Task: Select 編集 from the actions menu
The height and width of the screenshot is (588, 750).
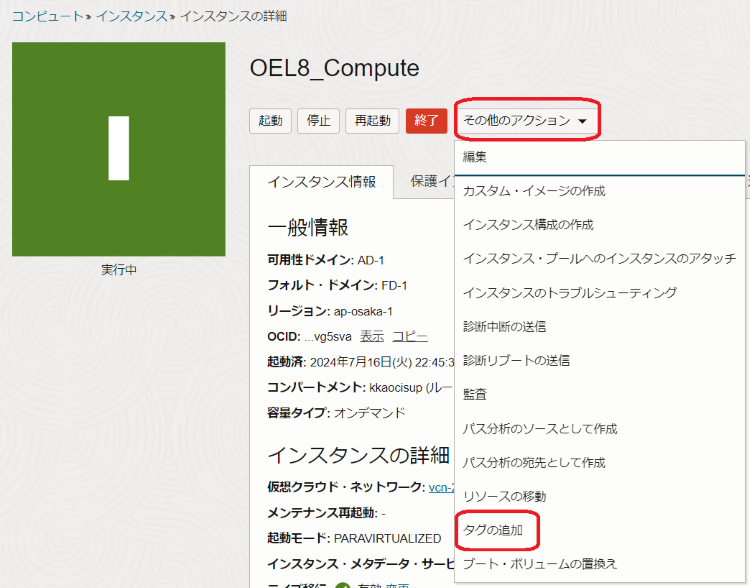Action: tap(475, 157)
